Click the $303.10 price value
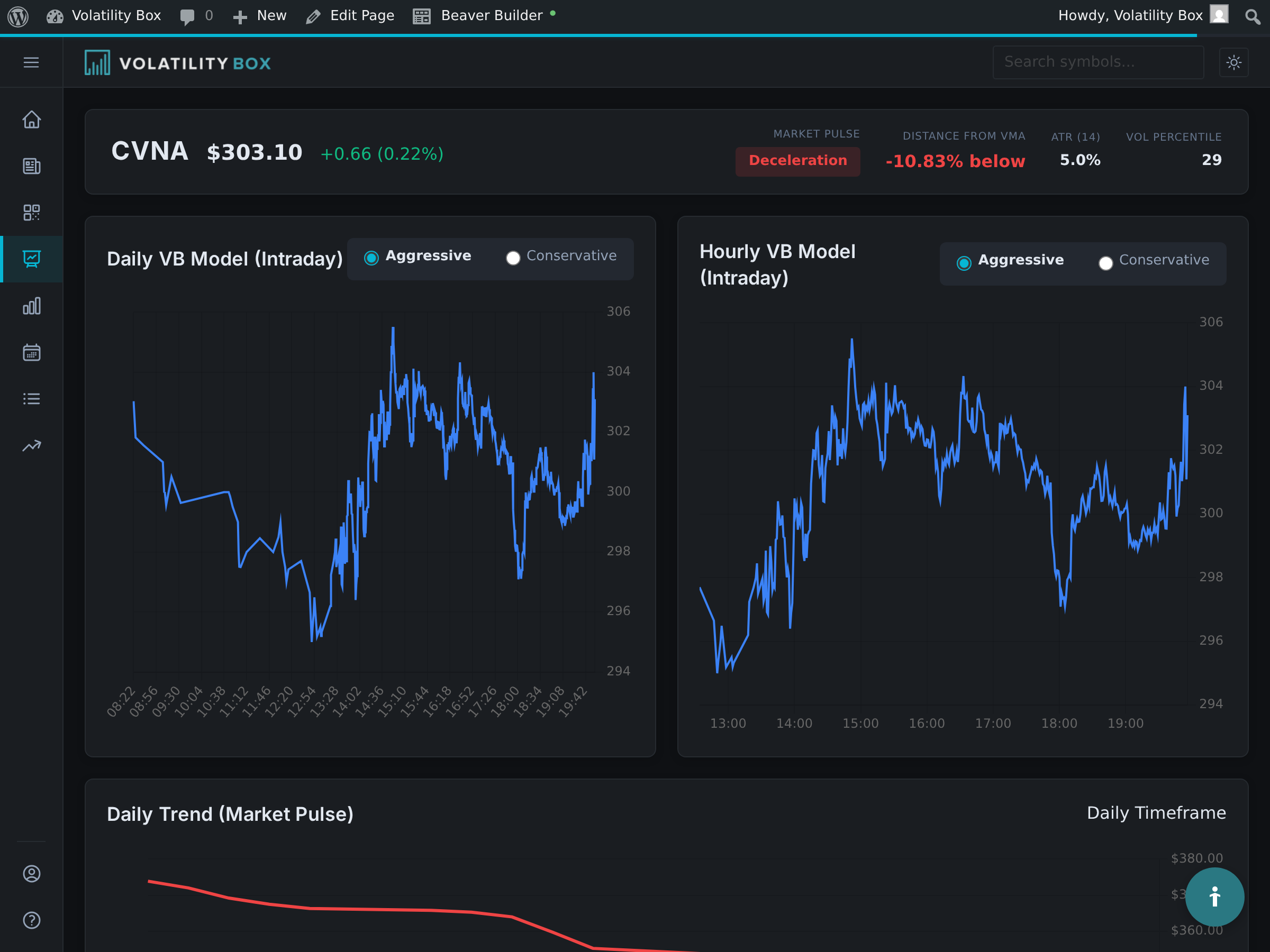This screenshot has width=1270, height=952. tap(255, 153)
